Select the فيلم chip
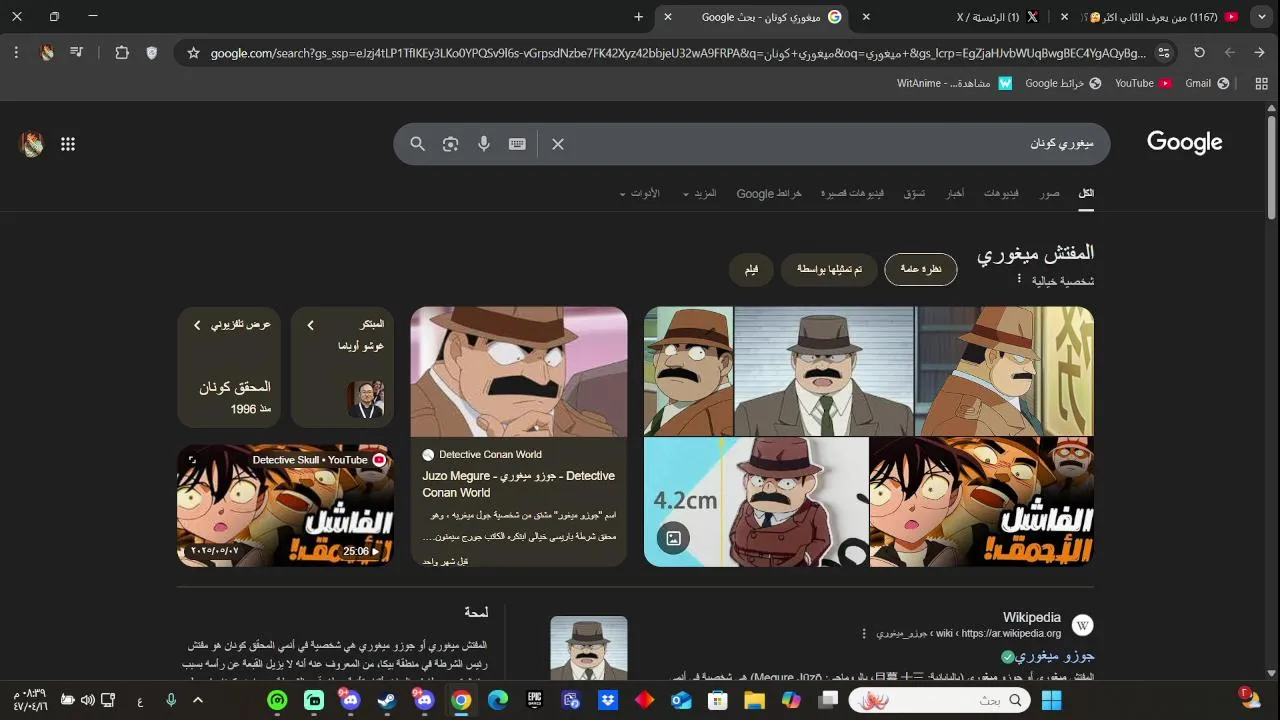 click(751, 269)
